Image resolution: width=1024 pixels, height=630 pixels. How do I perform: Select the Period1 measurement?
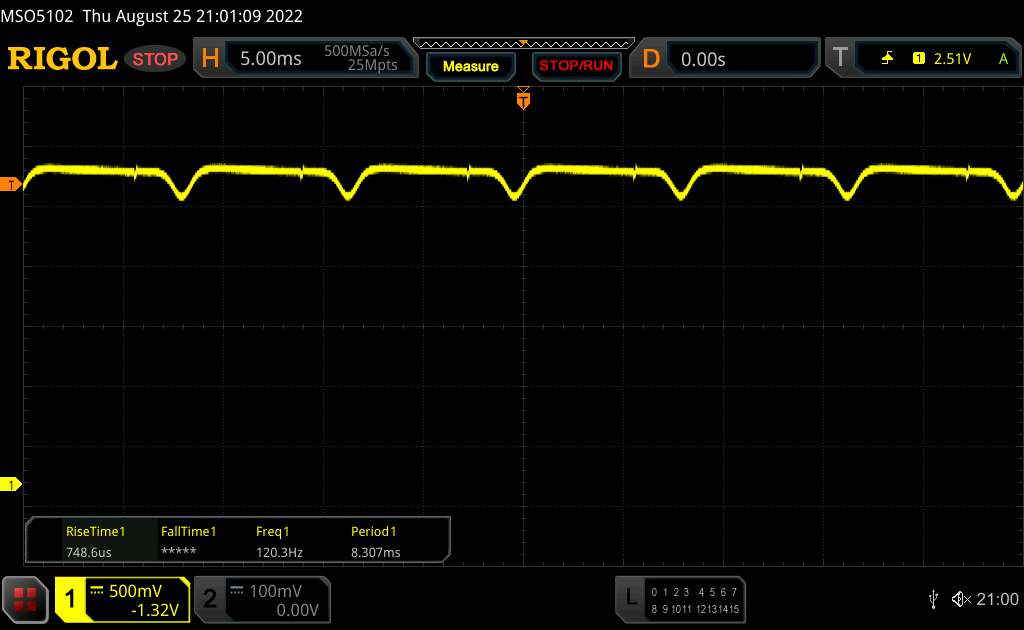pos(374,531)
